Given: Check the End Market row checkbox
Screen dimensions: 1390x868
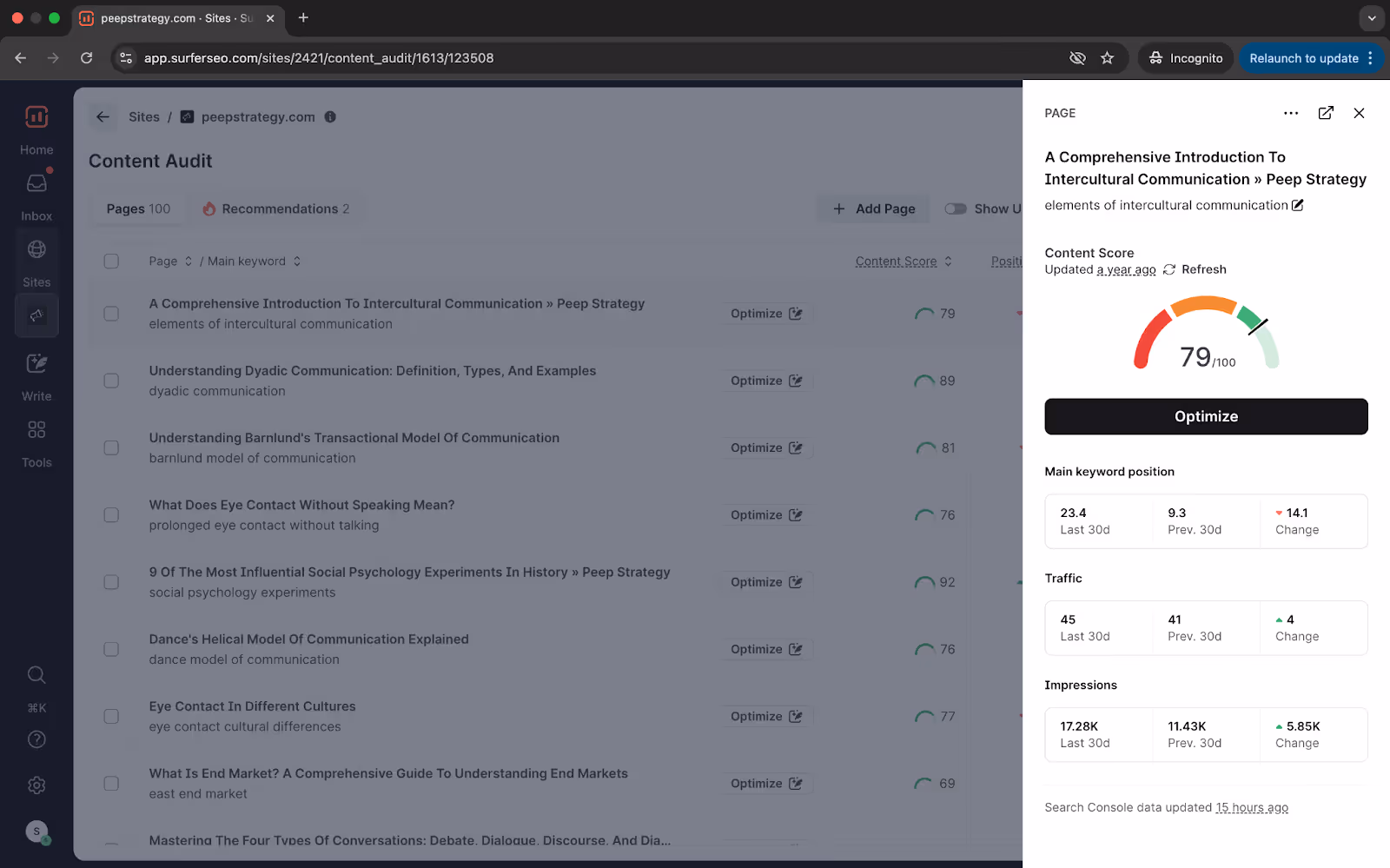Looking at the screenshot, I should pyautogui.click(x=111, y=784).
